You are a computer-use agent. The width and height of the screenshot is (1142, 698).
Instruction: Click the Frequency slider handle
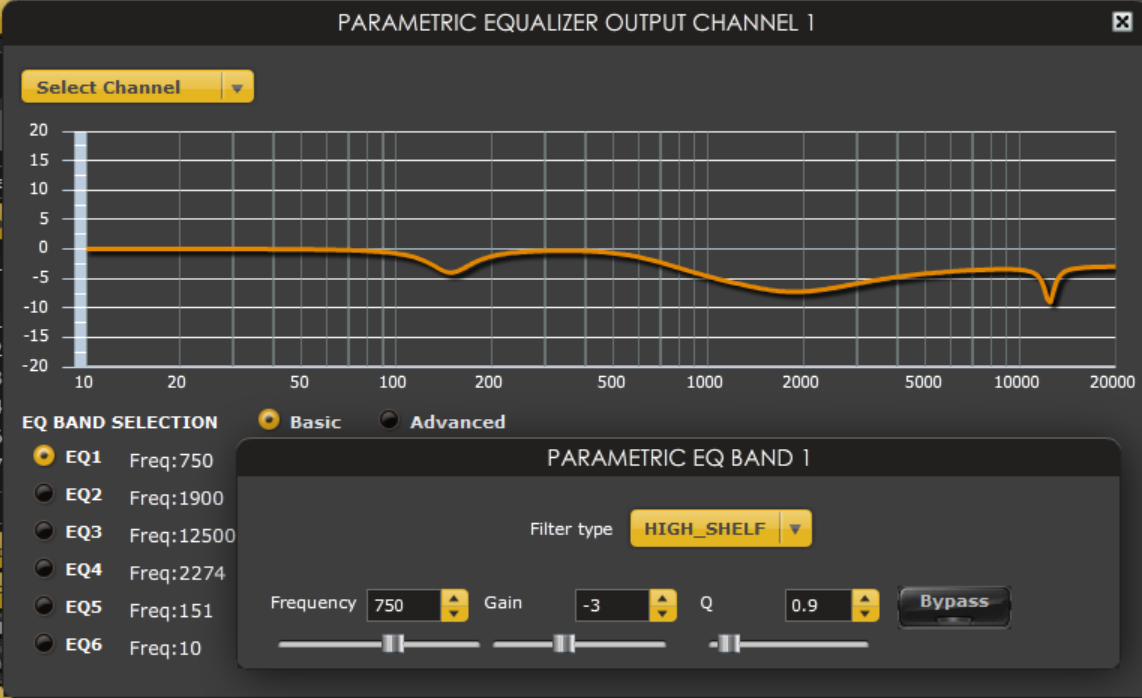coord(393,643)
